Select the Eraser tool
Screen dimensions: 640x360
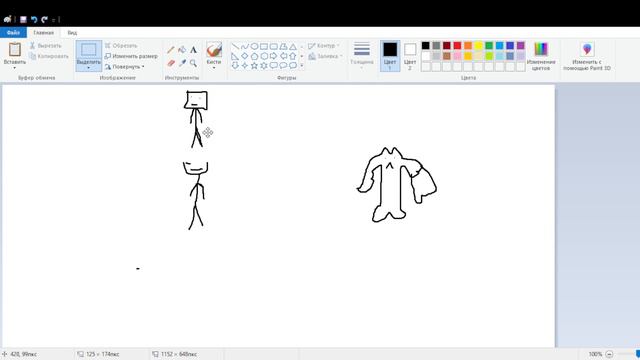pyautogui.click(x=171, y=63)
